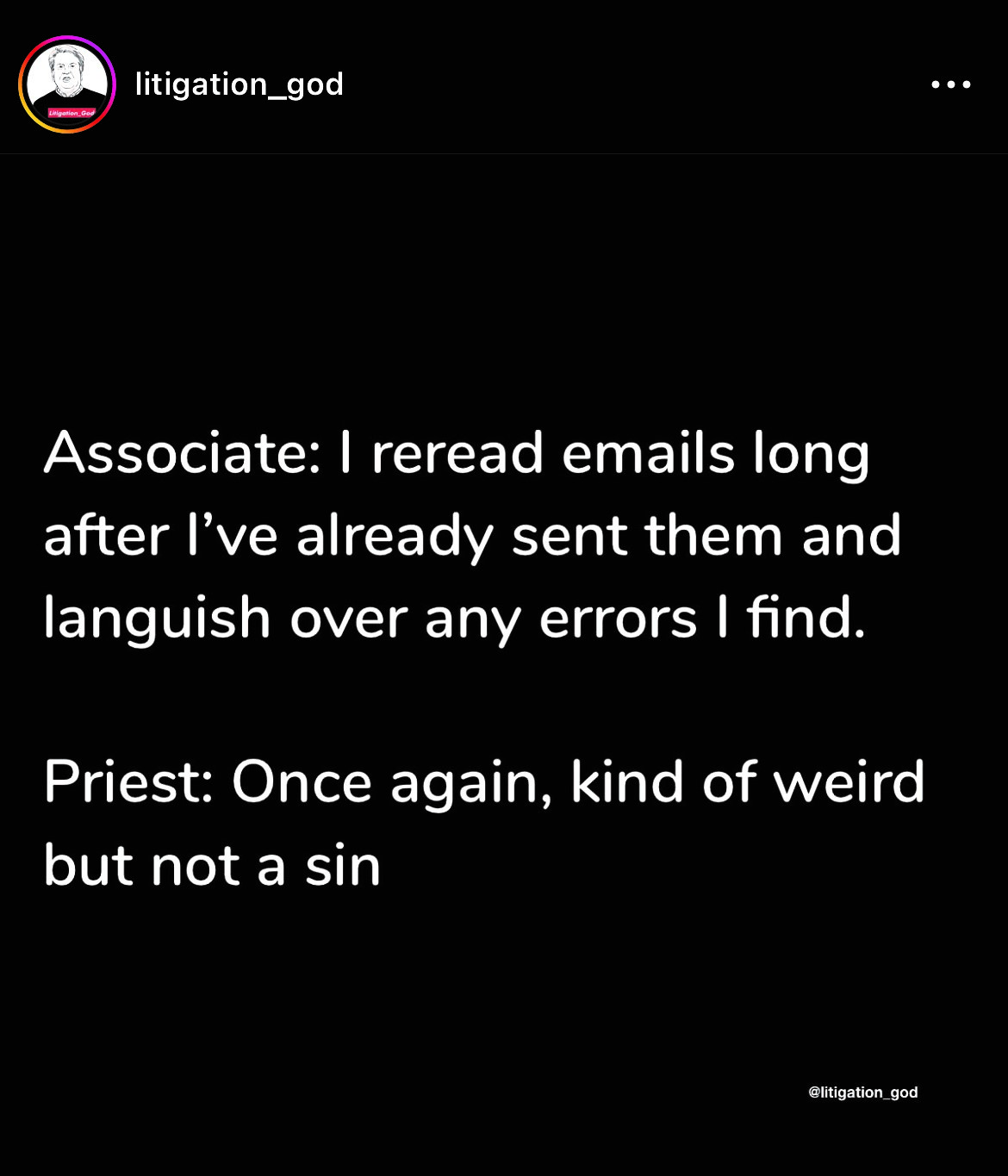1008x1176 pixels.
Task: Select the line "after I've already sent them and"
Action: click(x=472, y=536)
